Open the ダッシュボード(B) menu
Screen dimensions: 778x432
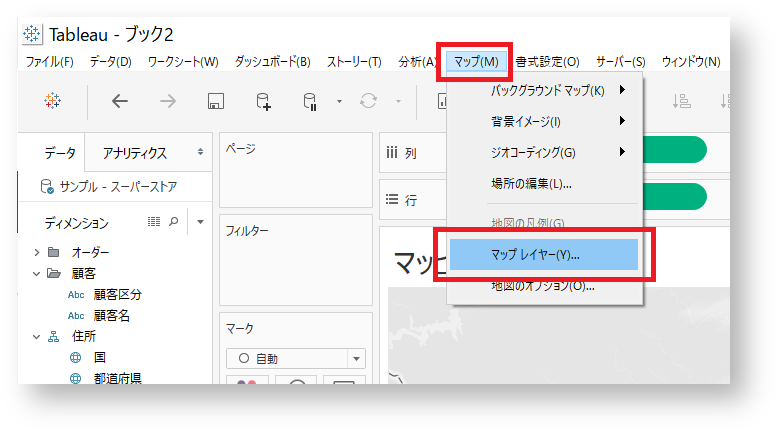(272, 62)
